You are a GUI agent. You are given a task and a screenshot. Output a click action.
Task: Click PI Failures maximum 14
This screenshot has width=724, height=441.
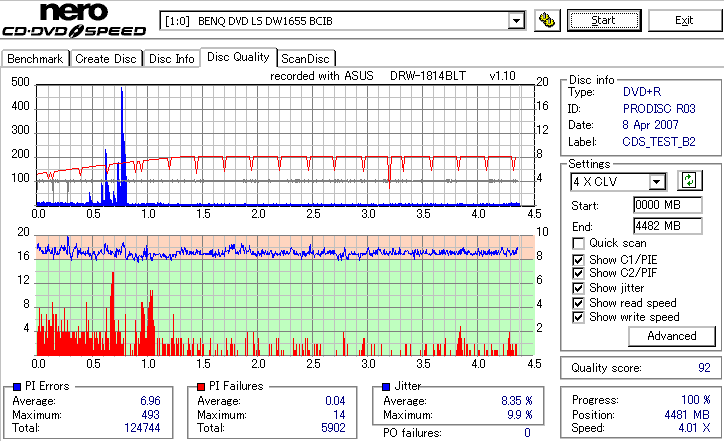coord(339,415)
